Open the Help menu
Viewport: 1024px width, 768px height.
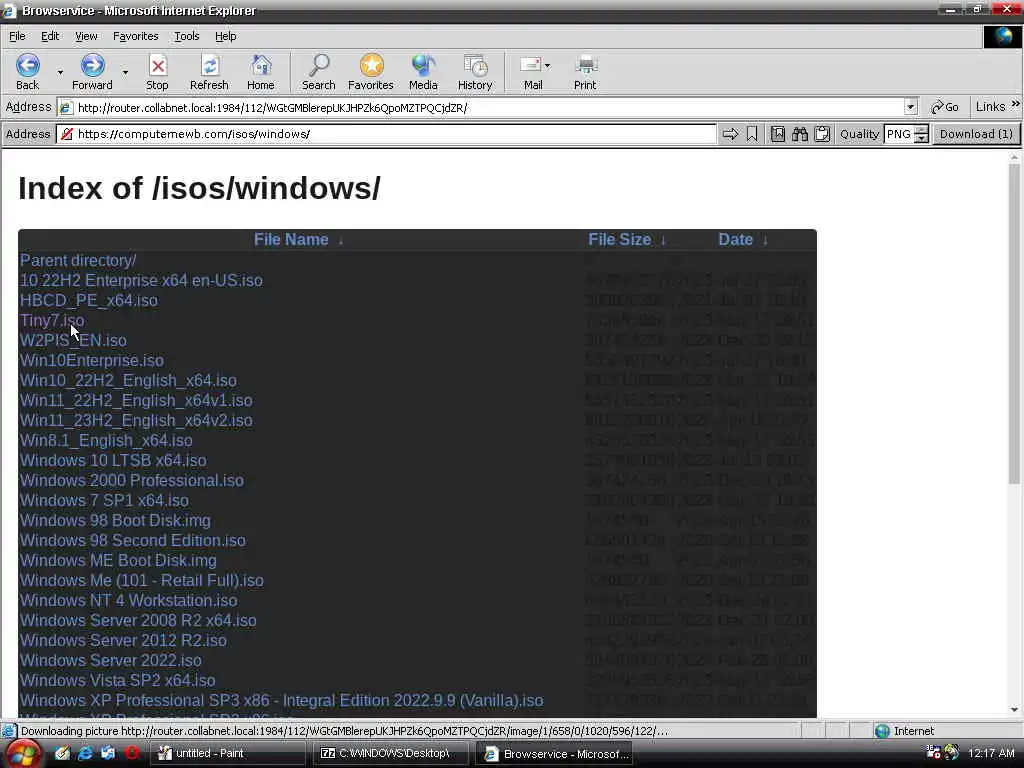tap(225, 36)
